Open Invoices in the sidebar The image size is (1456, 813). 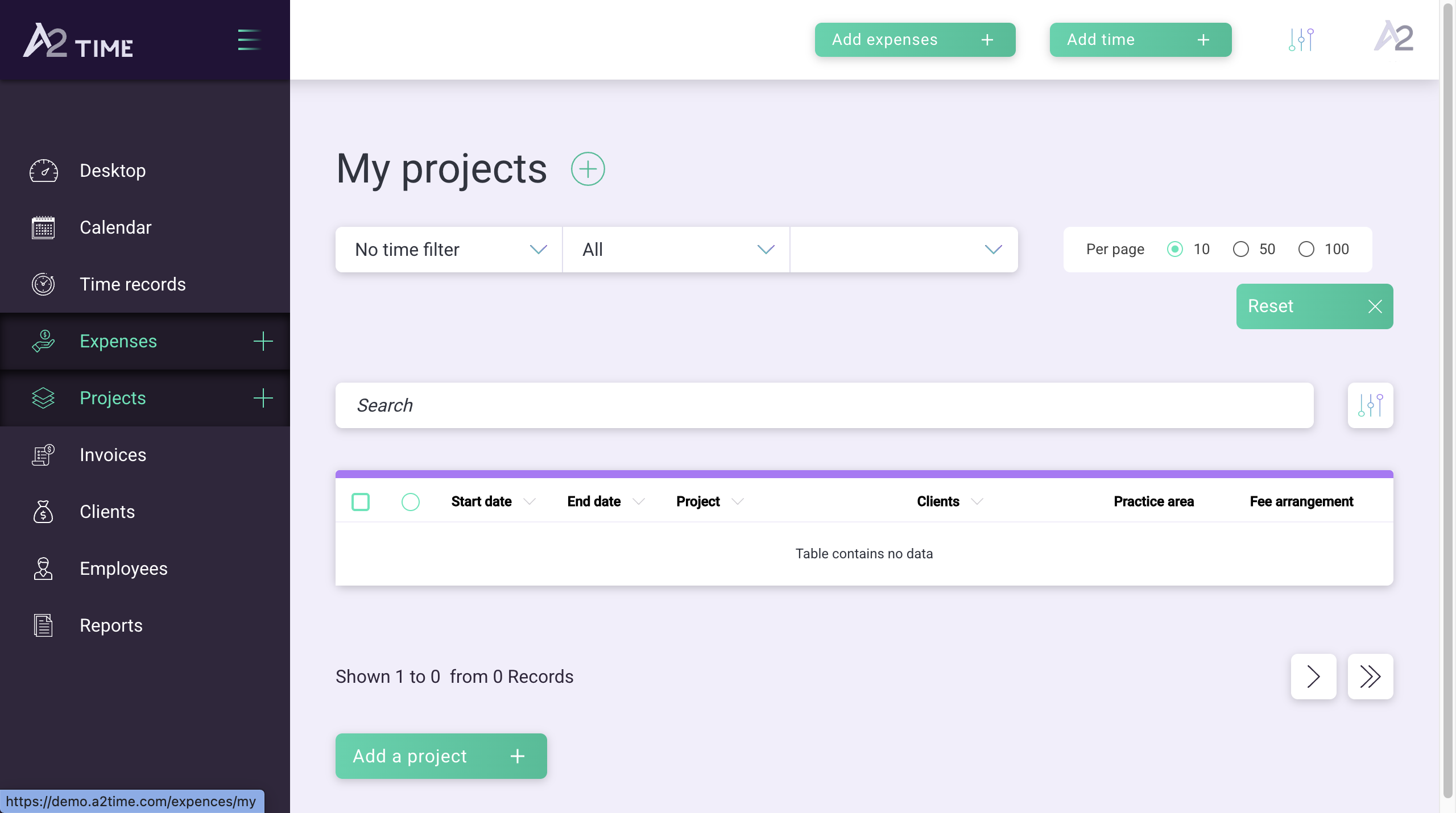(x=145, y=455)
